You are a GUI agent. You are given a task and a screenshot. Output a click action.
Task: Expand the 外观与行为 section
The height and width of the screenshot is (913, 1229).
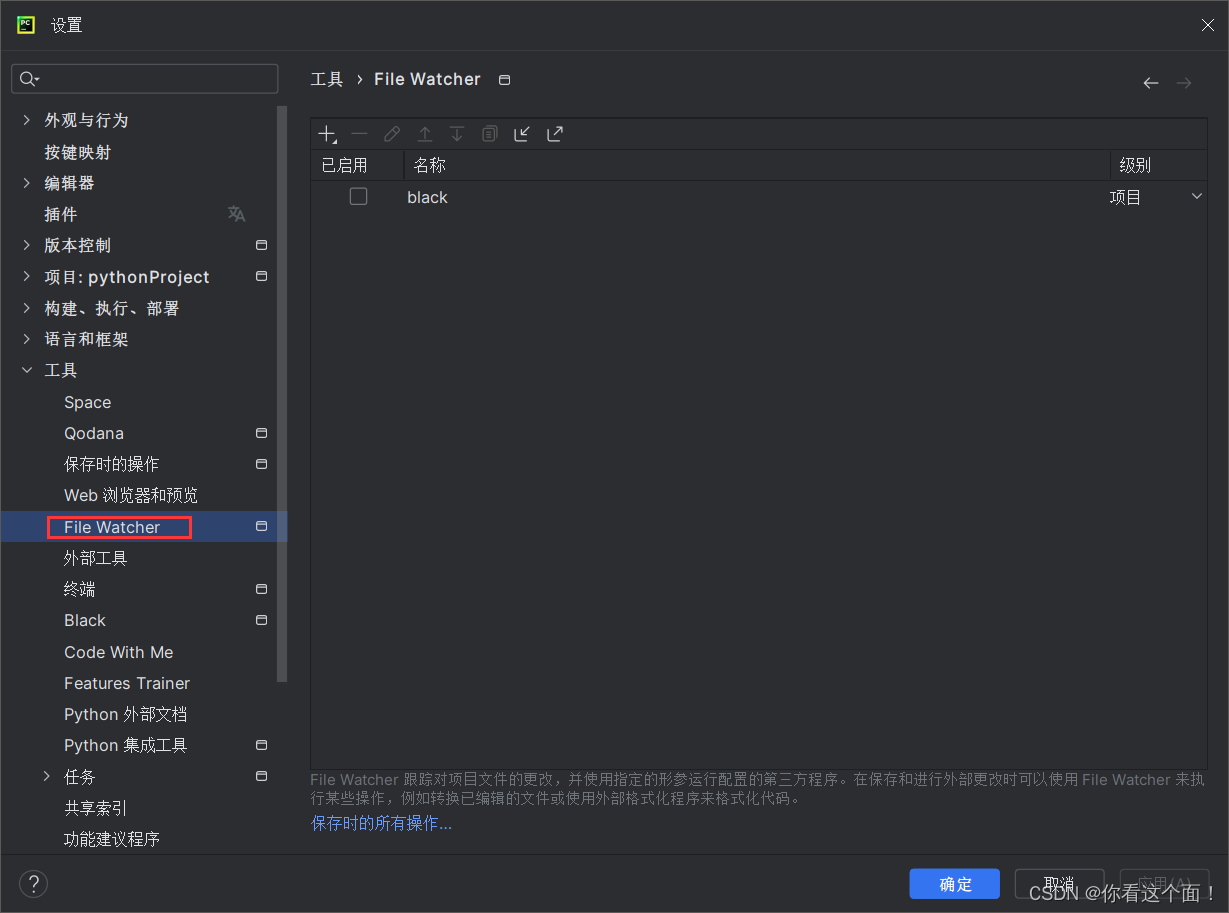(x=27, y=120)
